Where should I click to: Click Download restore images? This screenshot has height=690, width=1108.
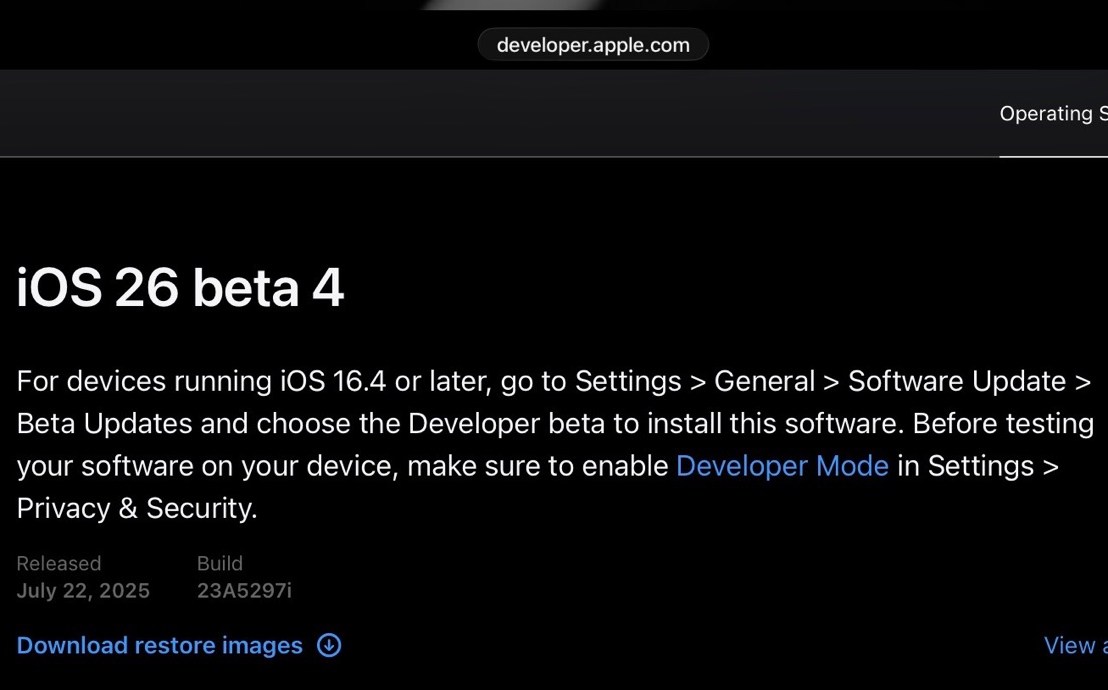(159, 645)
